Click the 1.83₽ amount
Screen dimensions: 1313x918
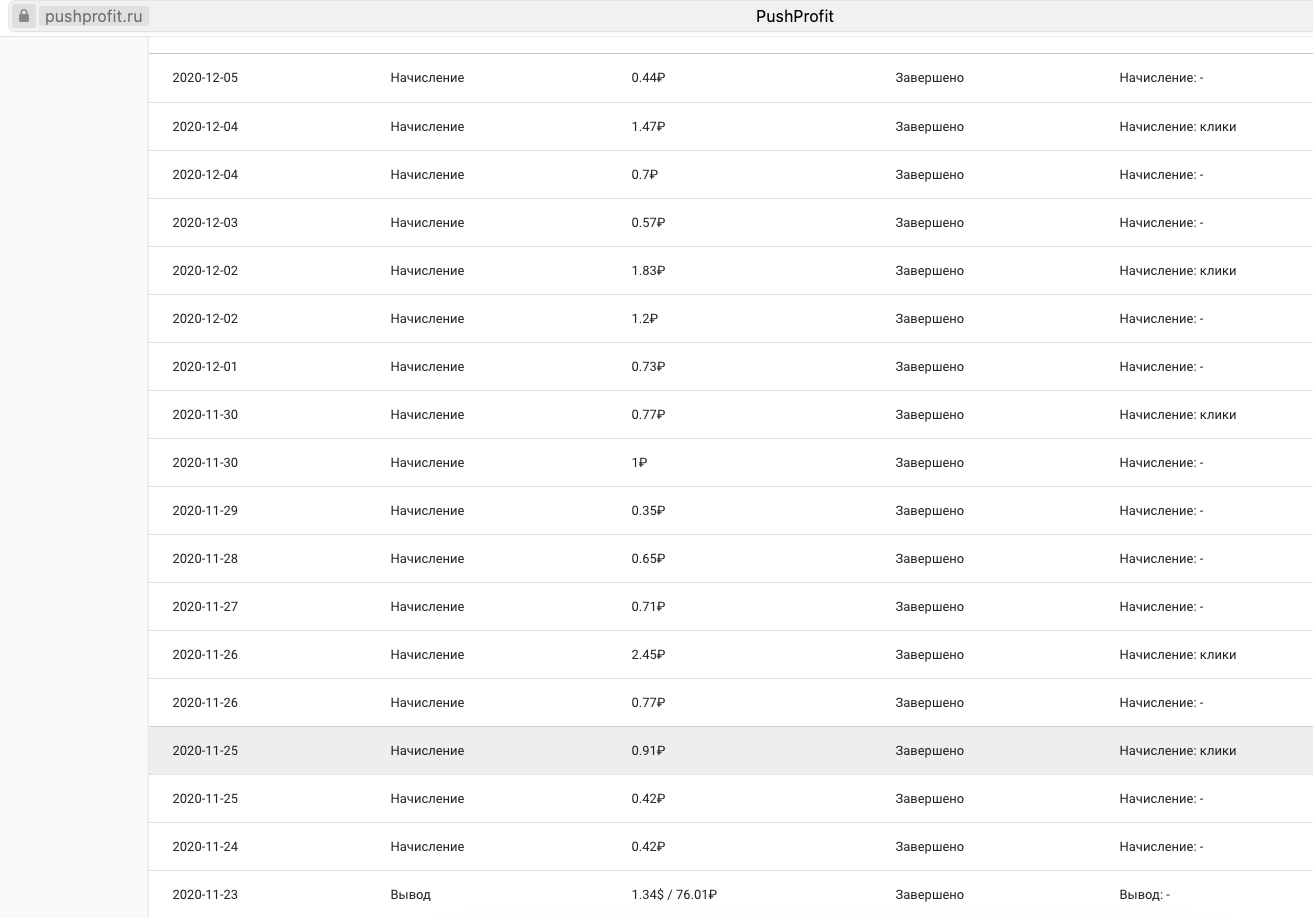648,271
